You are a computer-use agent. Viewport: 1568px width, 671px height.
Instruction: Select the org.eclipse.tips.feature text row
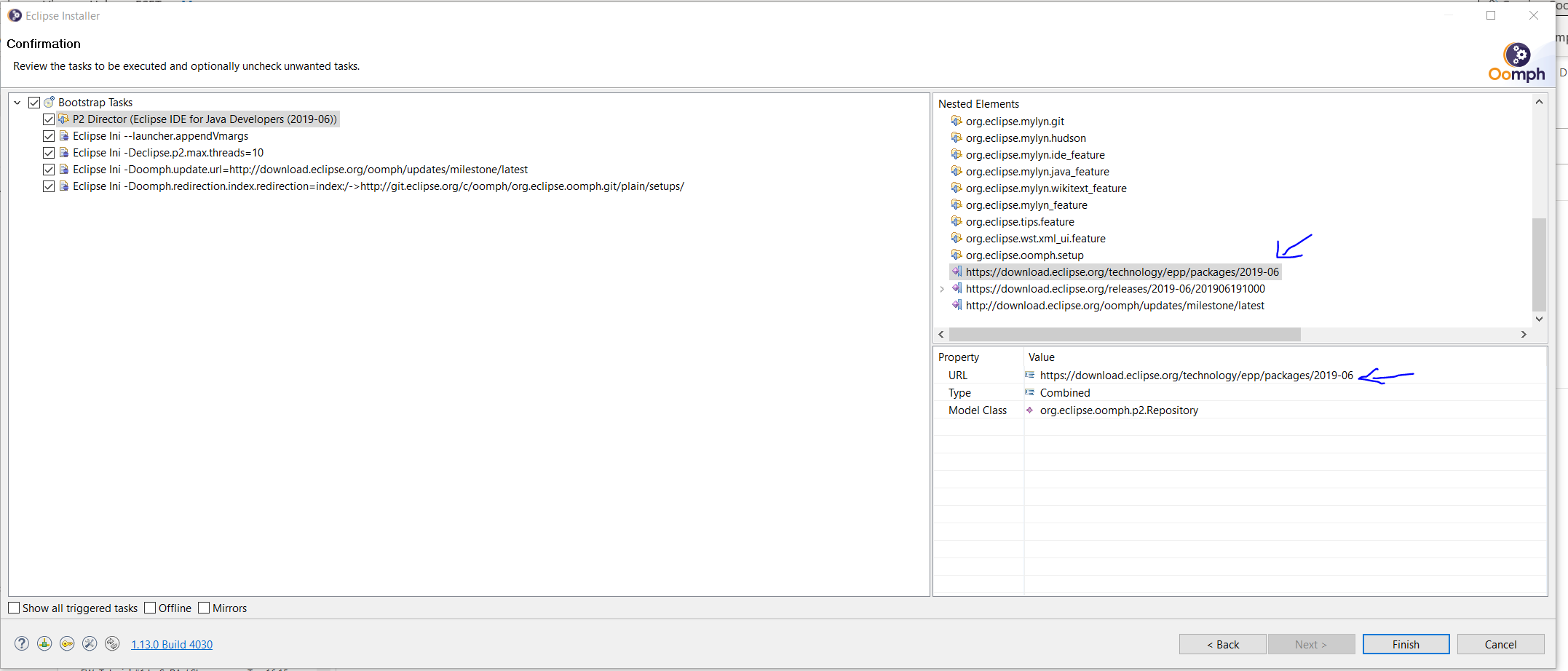1020,222
